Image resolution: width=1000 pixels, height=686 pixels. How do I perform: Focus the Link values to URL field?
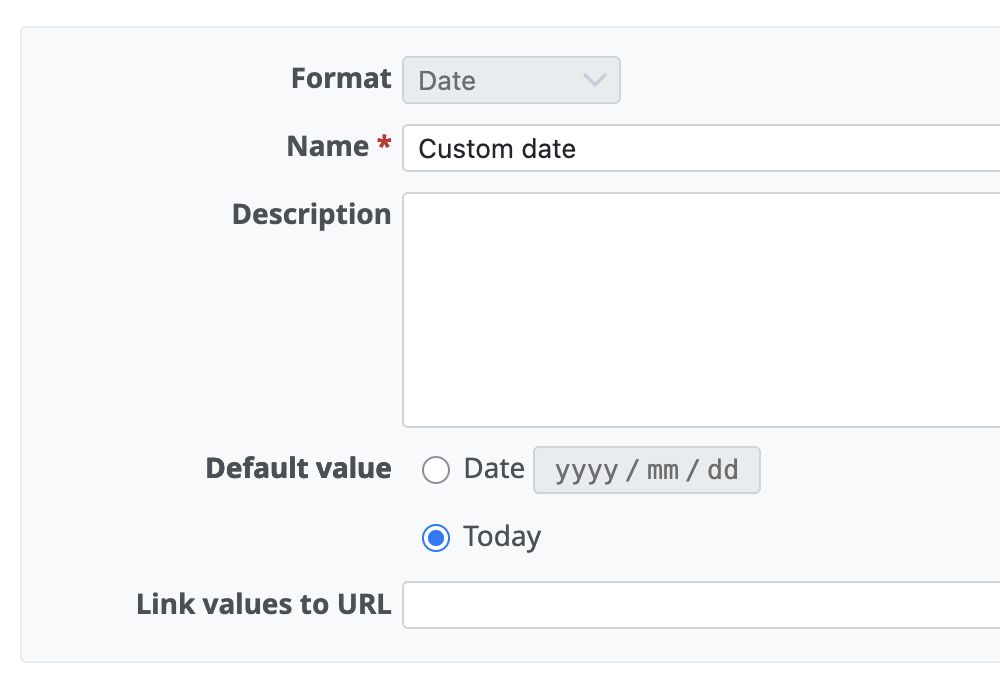click(x=700, y=605)
